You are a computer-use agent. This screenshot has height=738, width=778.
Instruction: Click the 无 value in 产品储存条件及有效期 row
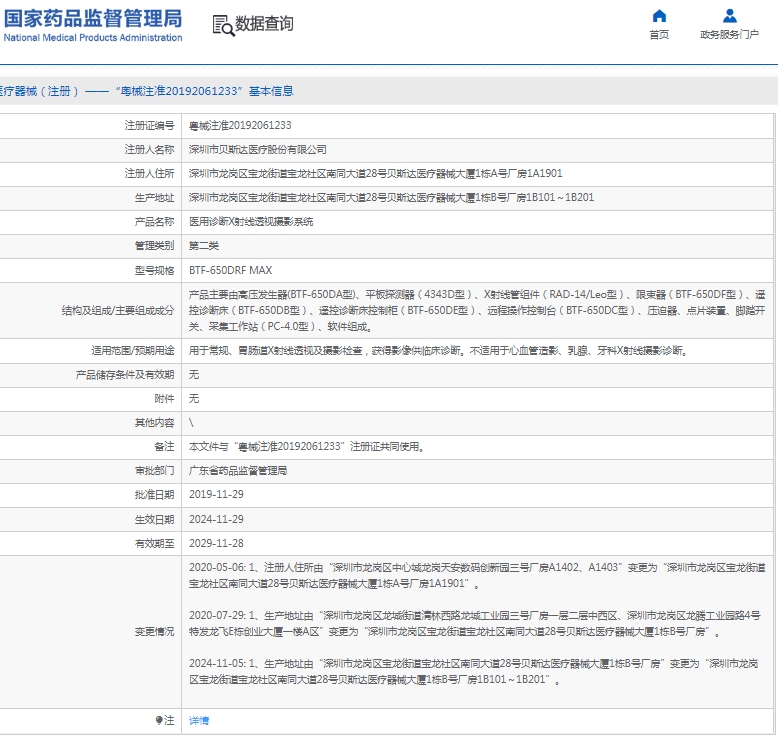(x=194, y=374)
